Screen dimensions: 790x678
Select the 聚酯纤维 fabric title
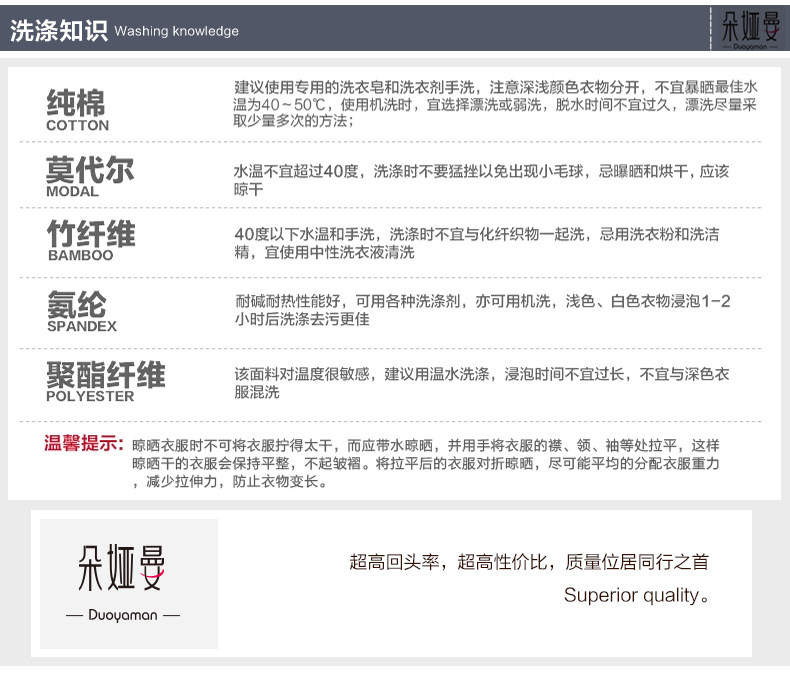(x=105, y=375)
